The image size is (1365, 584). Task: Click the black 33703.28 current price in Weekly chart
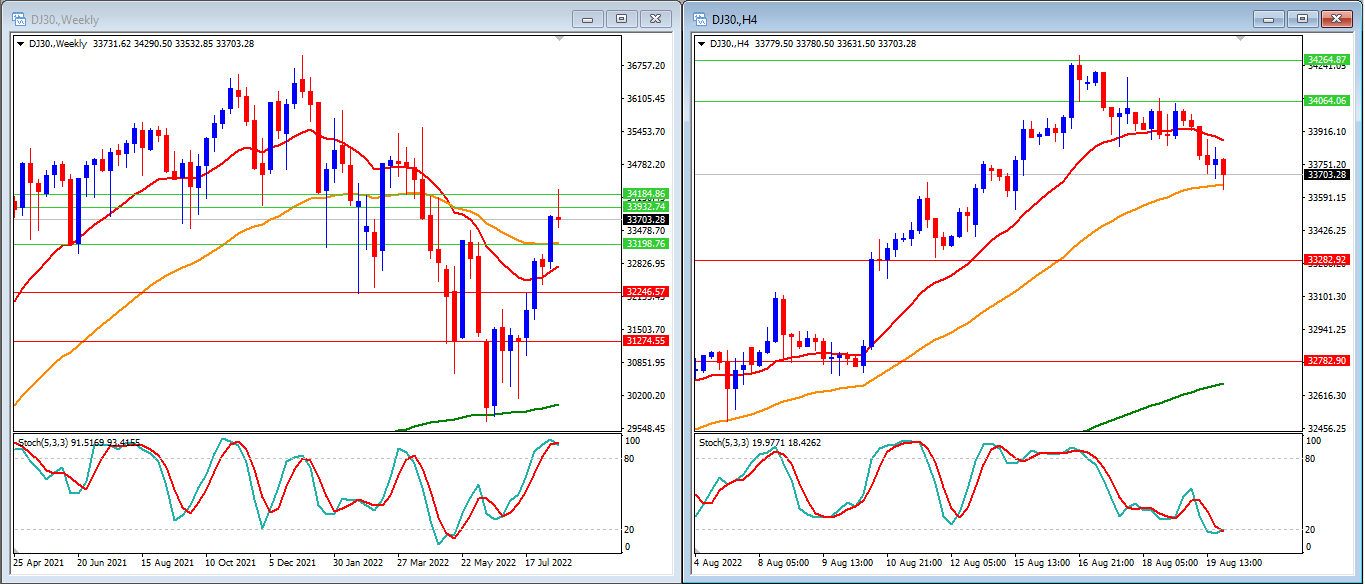click(646, 219)
